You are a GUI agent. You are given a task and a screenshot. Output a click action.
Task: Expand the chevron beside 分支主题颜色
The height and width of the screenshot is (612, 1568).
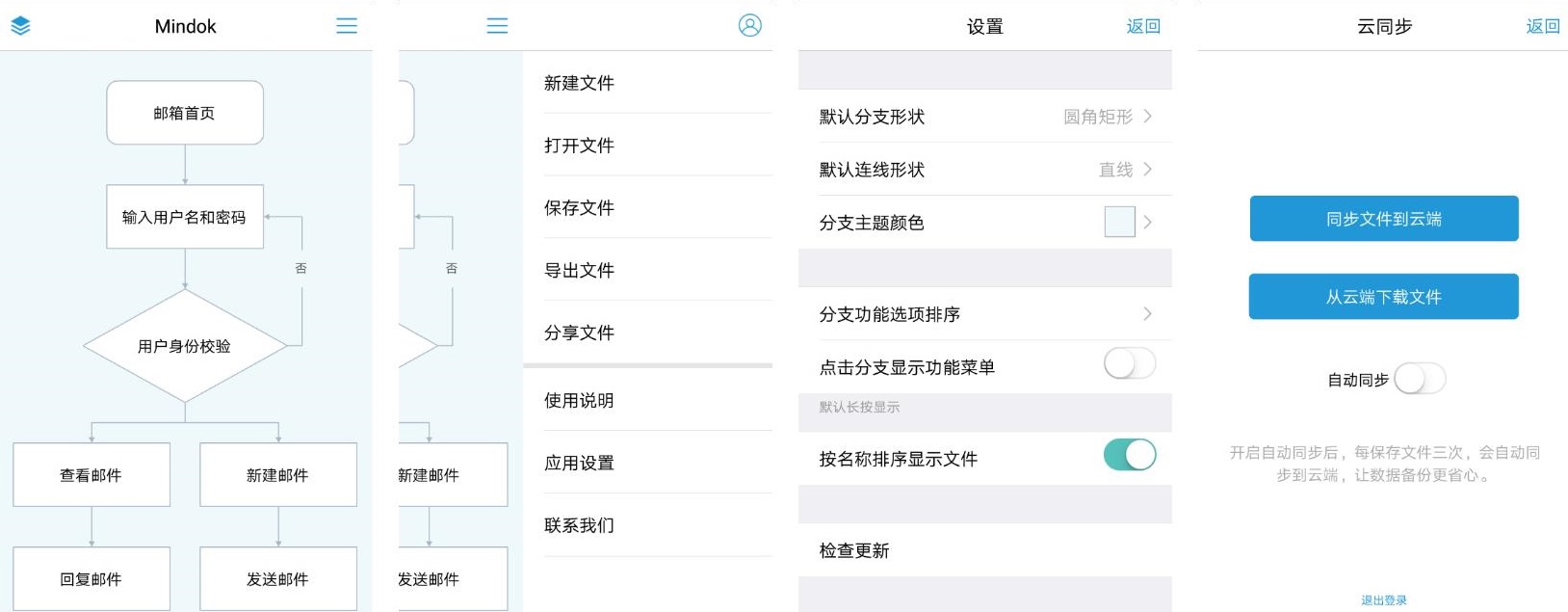(1147, 223)
